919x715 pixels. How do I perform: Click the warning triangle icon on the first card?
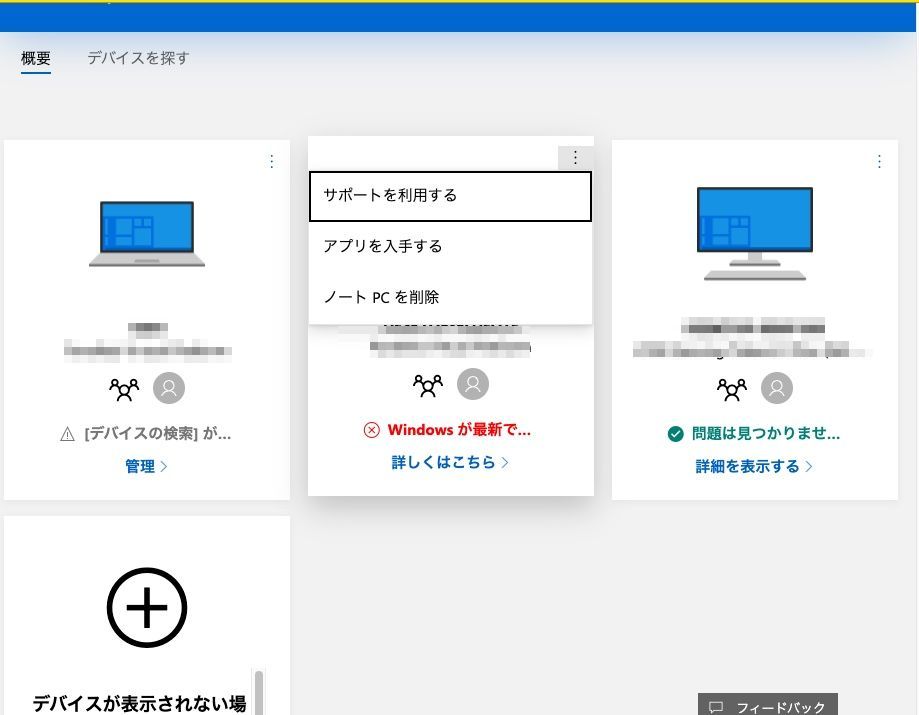click(68, 434)
